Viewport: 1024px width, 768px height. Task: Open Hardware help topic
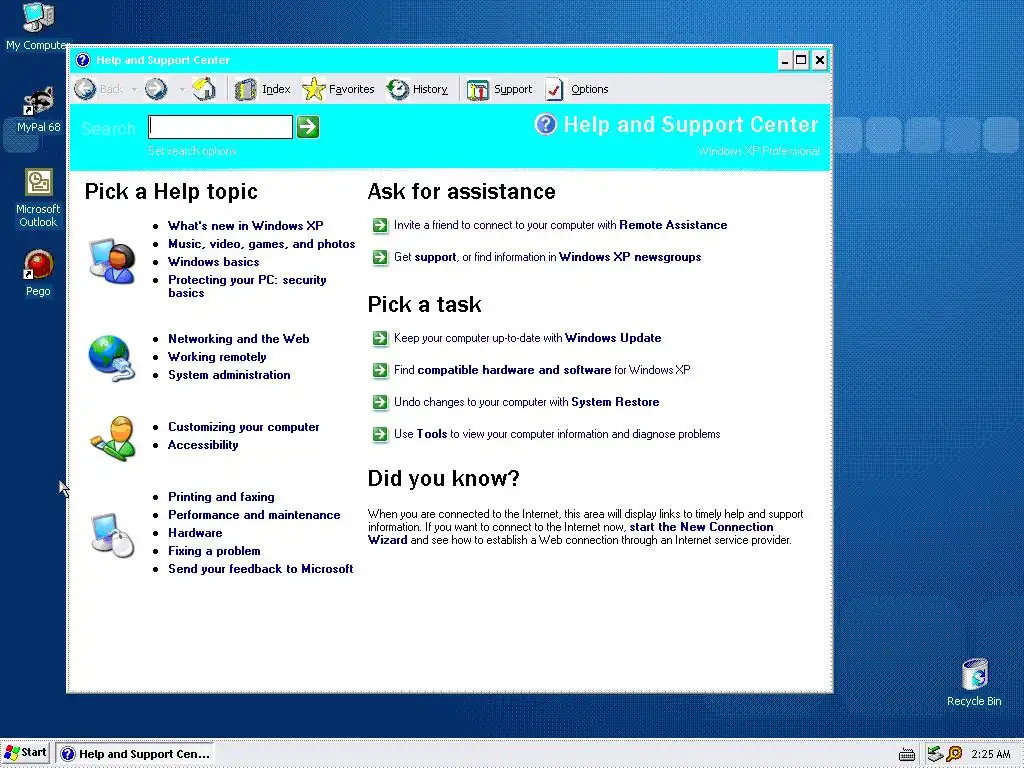coord(195,532)
